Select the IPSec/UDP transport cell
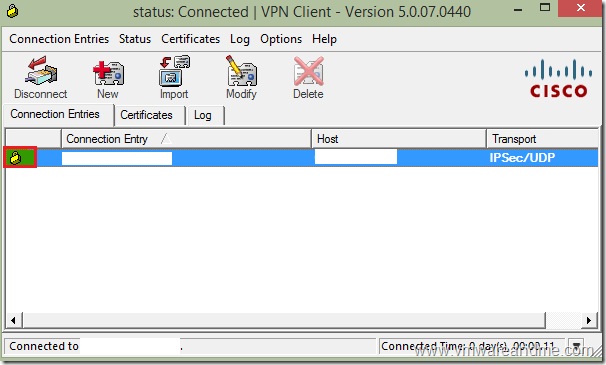The image size is (606, 365). 522,158
